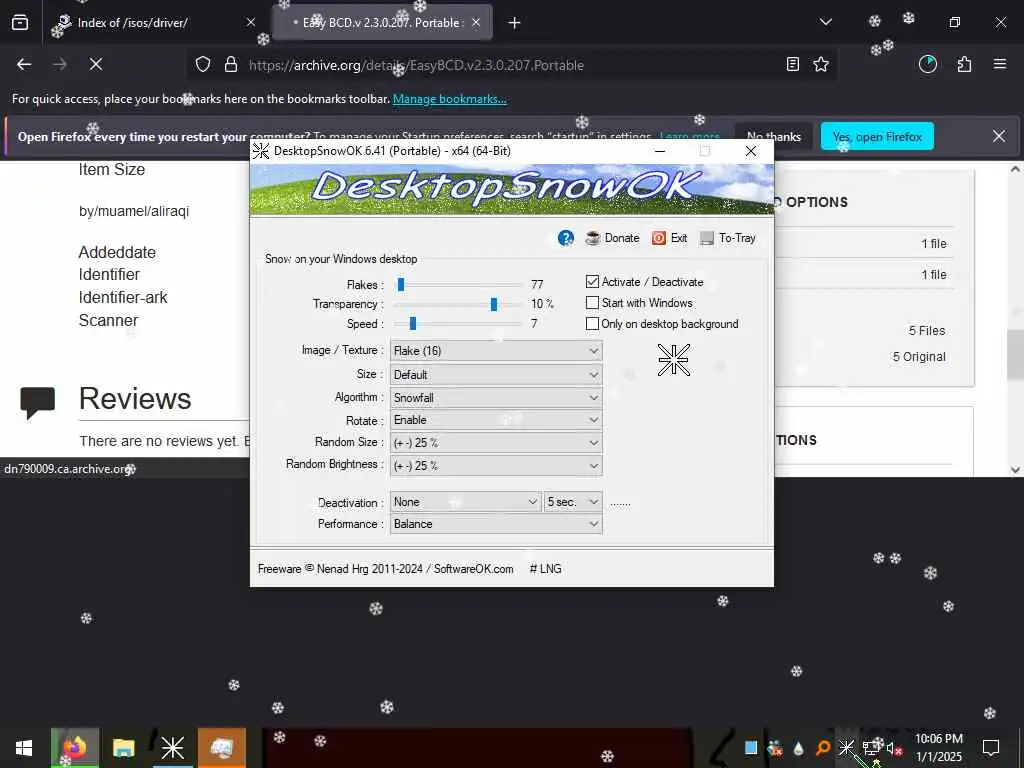The height and width of the screenshot is (768, 1024).
Task: Open the 5 sec. delay dropdown
Action: [x=573, y=502]
